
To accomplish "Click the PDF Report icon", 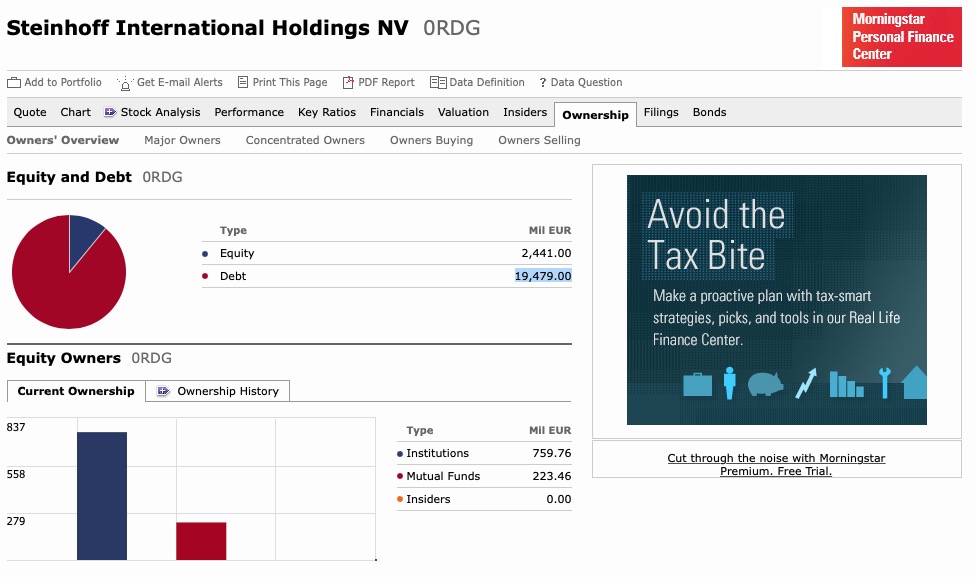I will [349, 83].
